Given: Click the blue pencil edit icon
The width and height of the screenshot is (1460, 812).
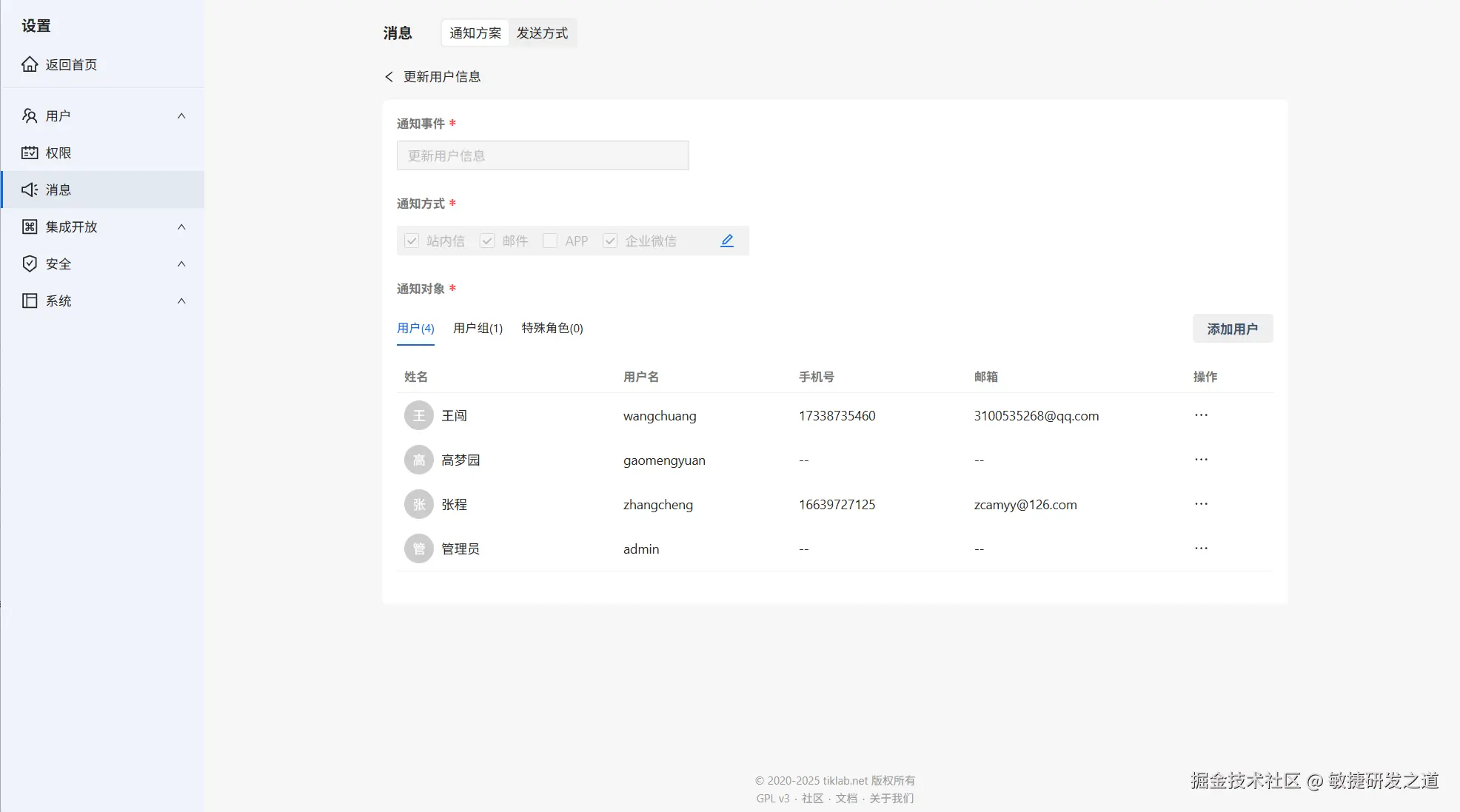Looking at the screenshot, I should (x=727, y=241).
